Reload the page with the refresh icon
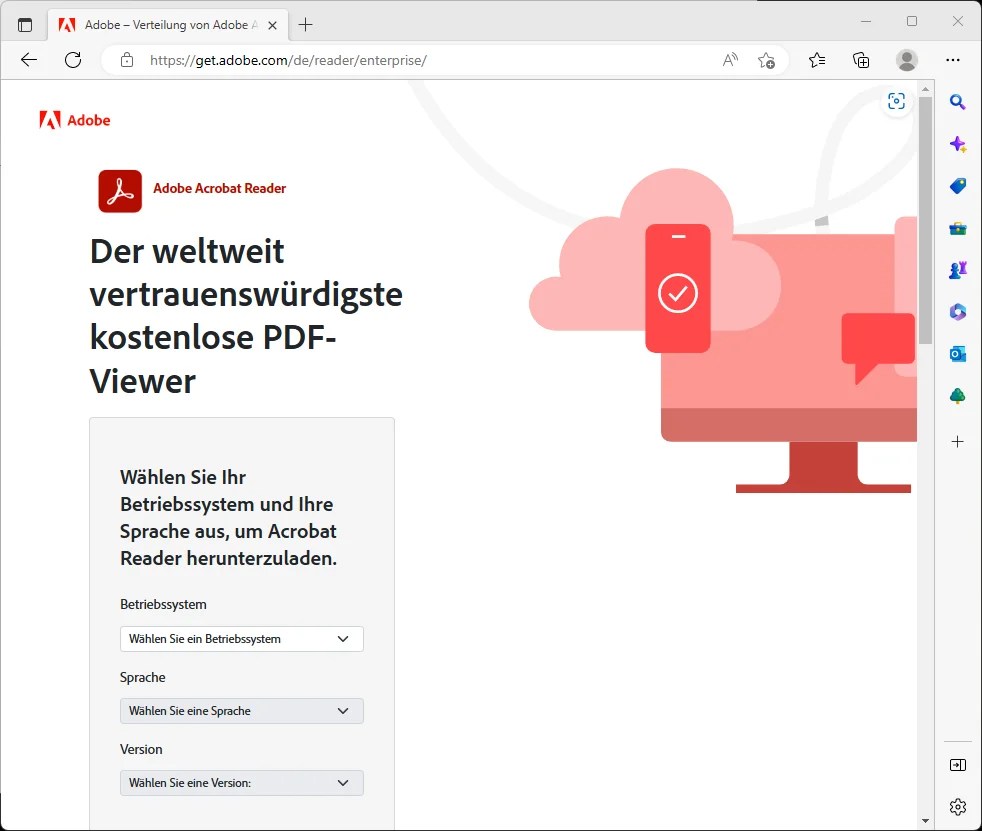 [73, 60]
